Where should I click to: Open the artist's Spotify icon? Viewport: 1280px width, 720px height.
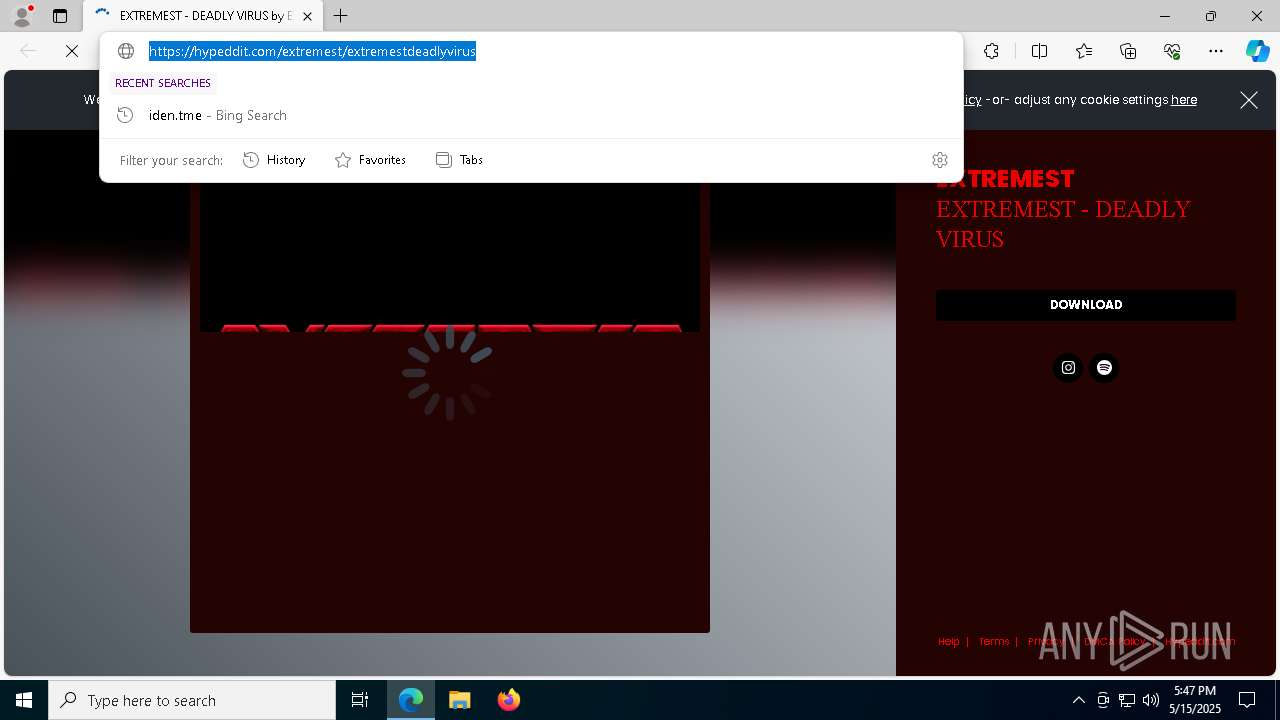coord(1104,368)
